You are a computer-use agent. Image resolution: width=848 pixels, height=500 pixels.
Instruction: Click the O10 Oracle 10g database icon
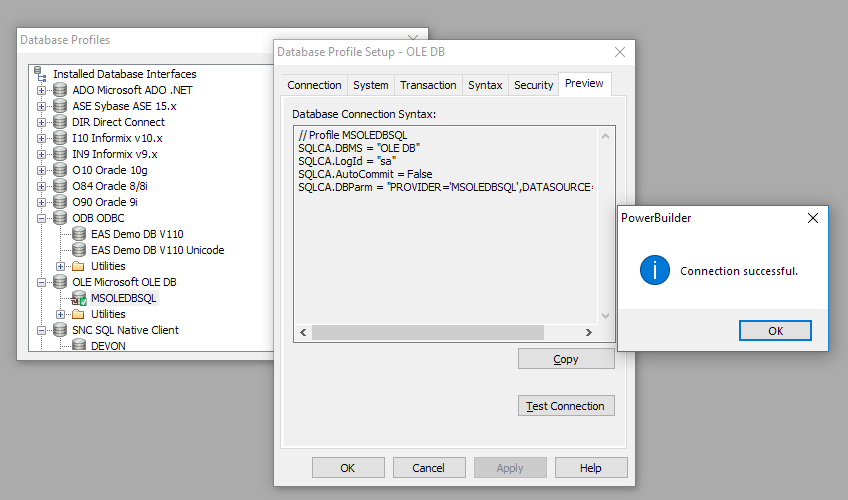point(60,170)
